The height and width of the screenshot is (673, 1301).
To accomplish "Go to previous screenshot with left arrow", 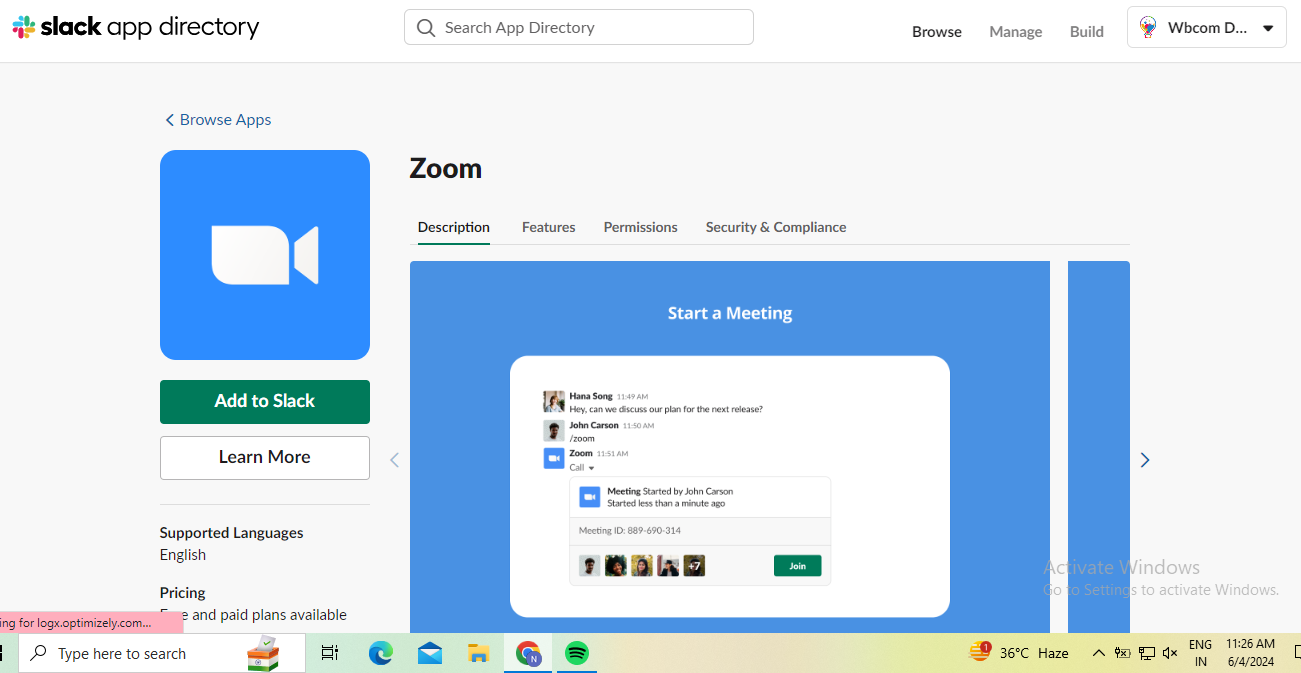I will coord(394,460).
